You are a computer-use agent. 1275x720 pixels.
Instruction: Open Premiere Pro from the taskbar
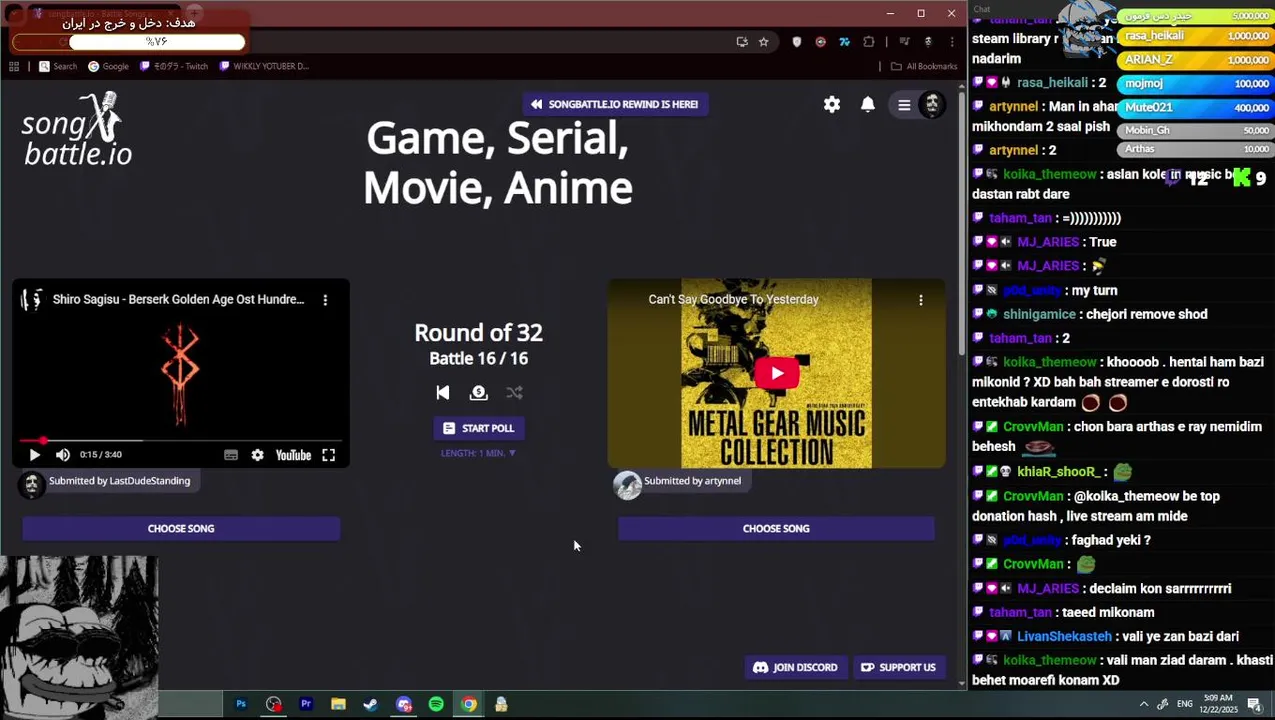[306, 704]
